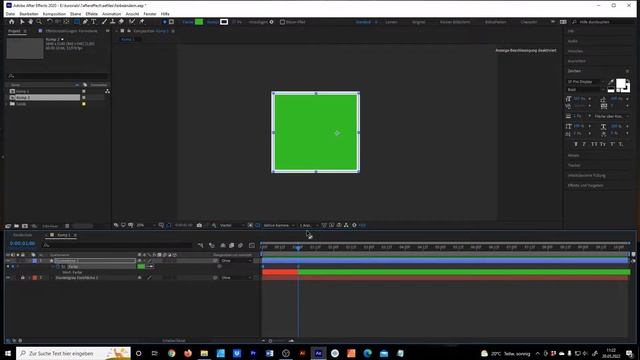Expand the Effekte und Vorgaben panel

coord(585,185)
